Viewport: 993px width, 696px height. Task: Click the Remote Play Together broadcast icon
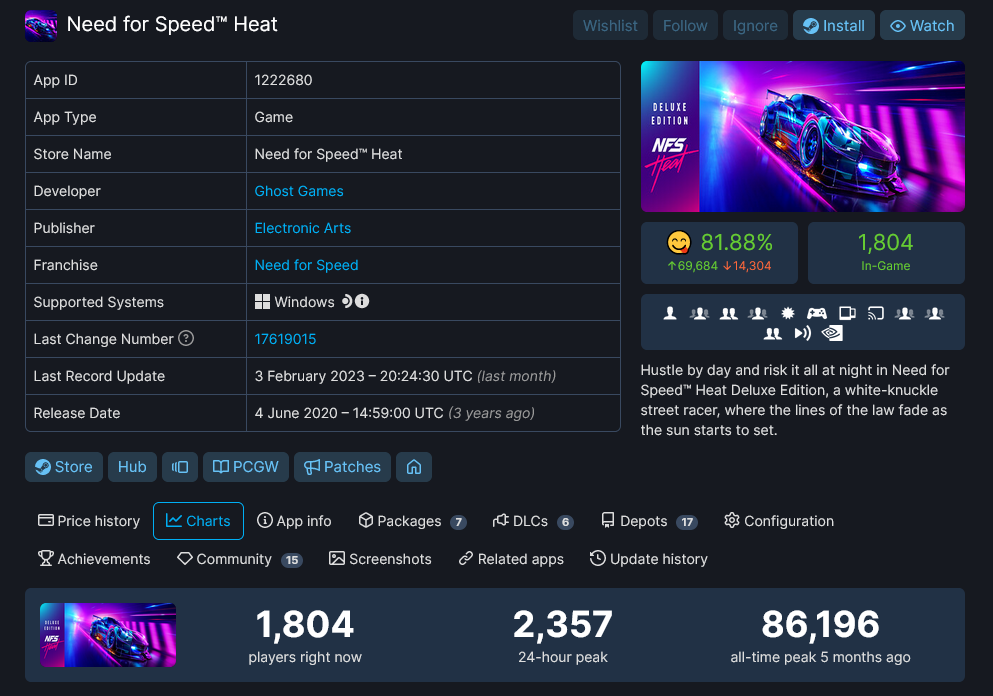(802, 333)
